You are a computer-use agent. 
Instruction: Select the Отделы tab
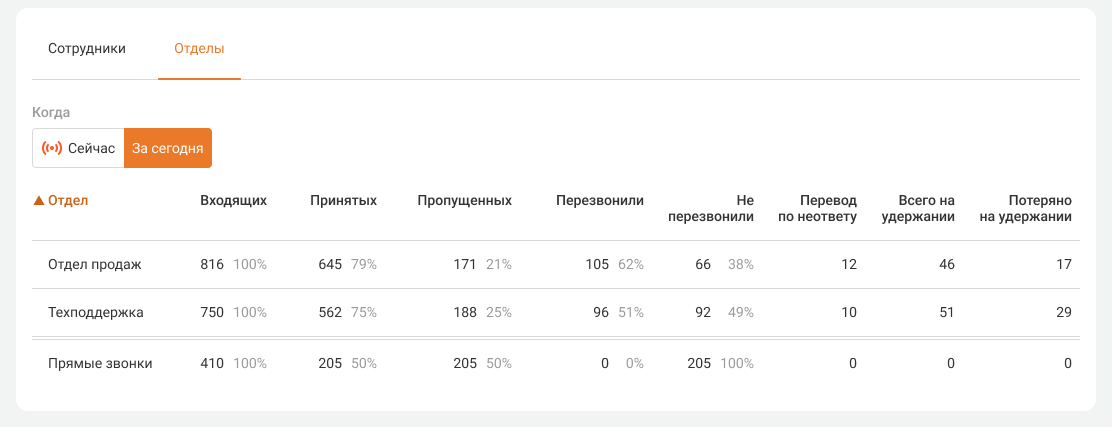(199, 48)
